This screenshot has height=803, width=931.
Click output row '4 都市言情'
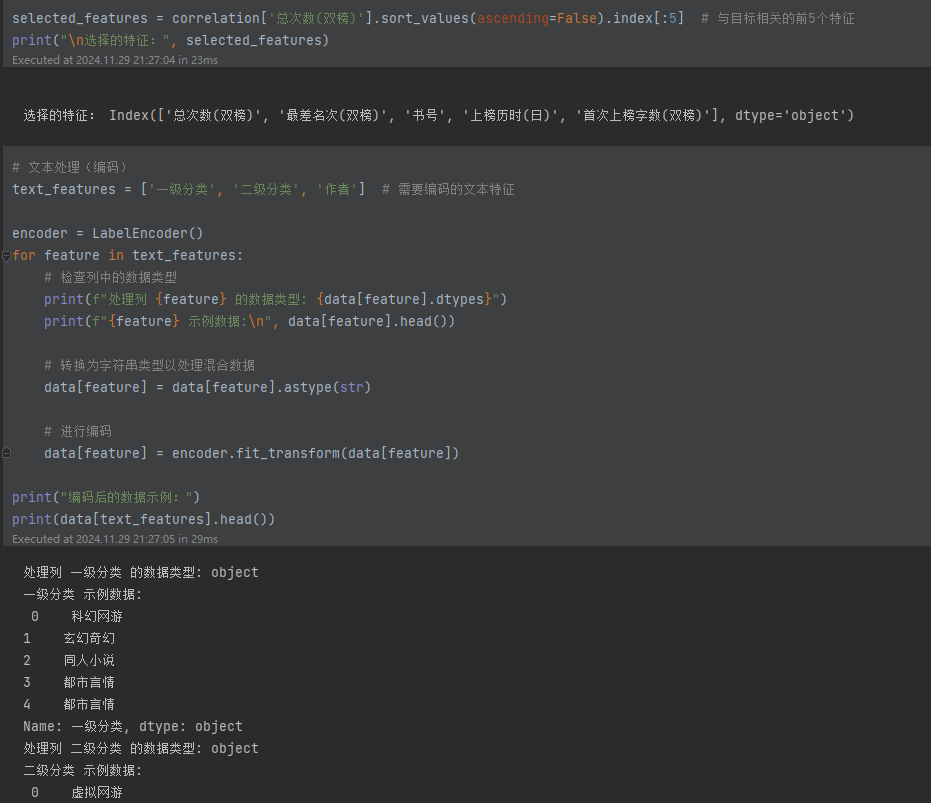click(x=69, y=704)
